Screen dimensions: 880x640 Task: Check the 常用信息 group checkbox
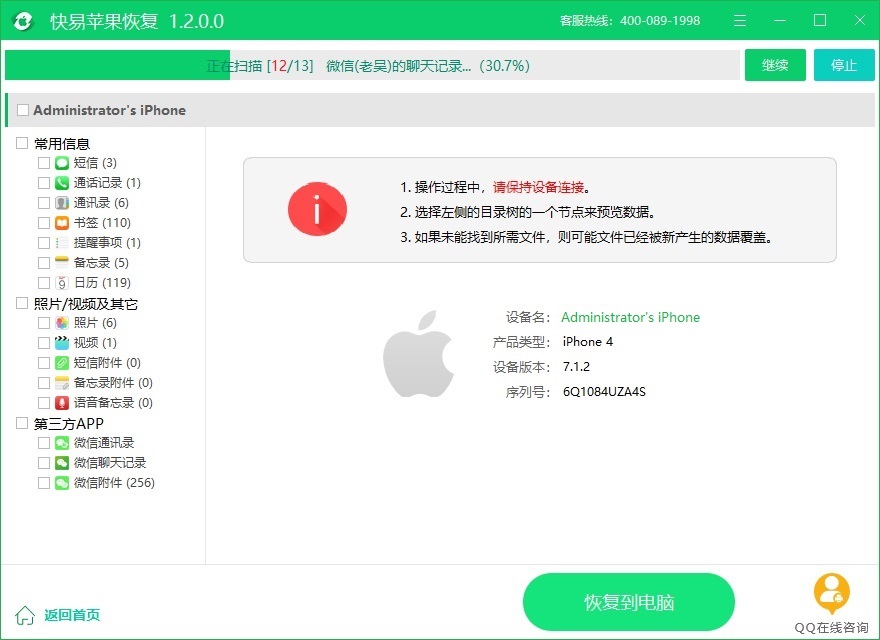(22, 143)
